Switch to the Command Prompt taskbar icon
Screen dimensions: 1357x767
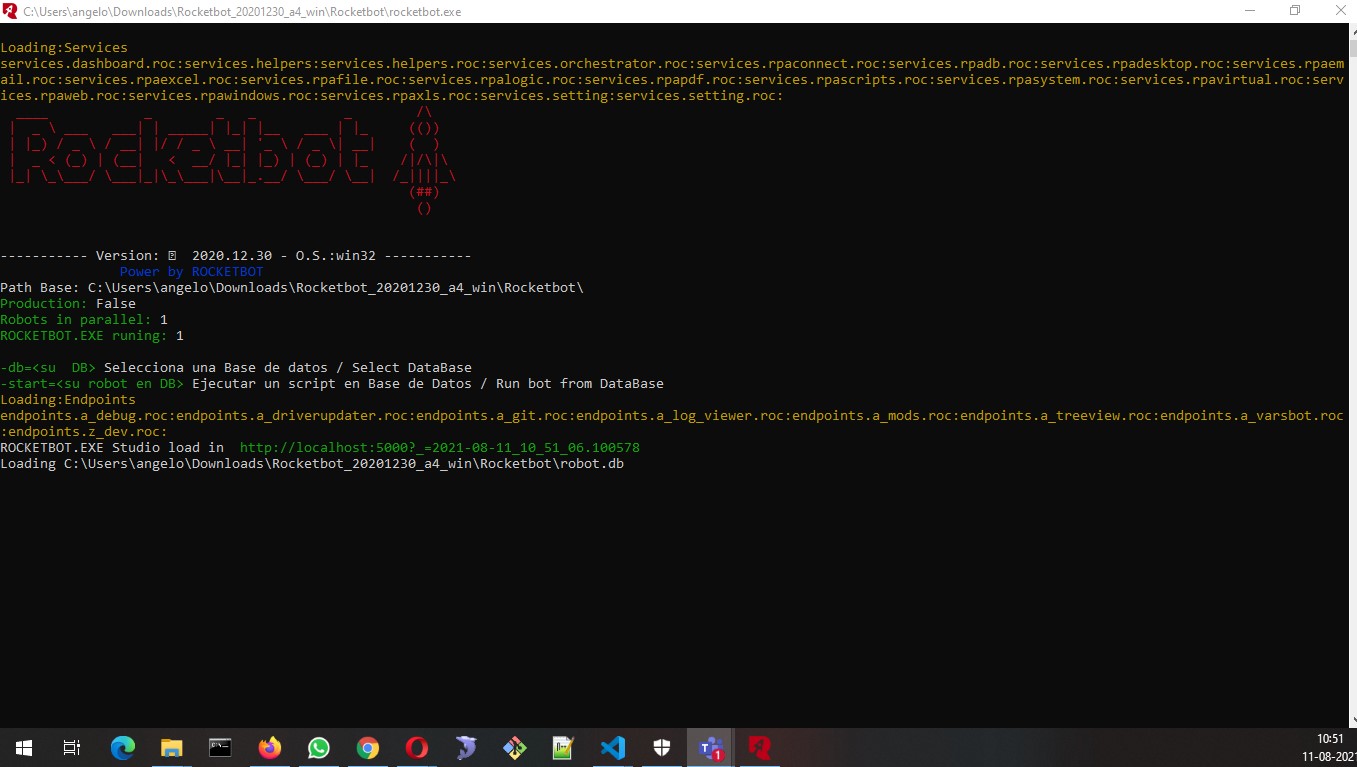(x=221, y=747)
